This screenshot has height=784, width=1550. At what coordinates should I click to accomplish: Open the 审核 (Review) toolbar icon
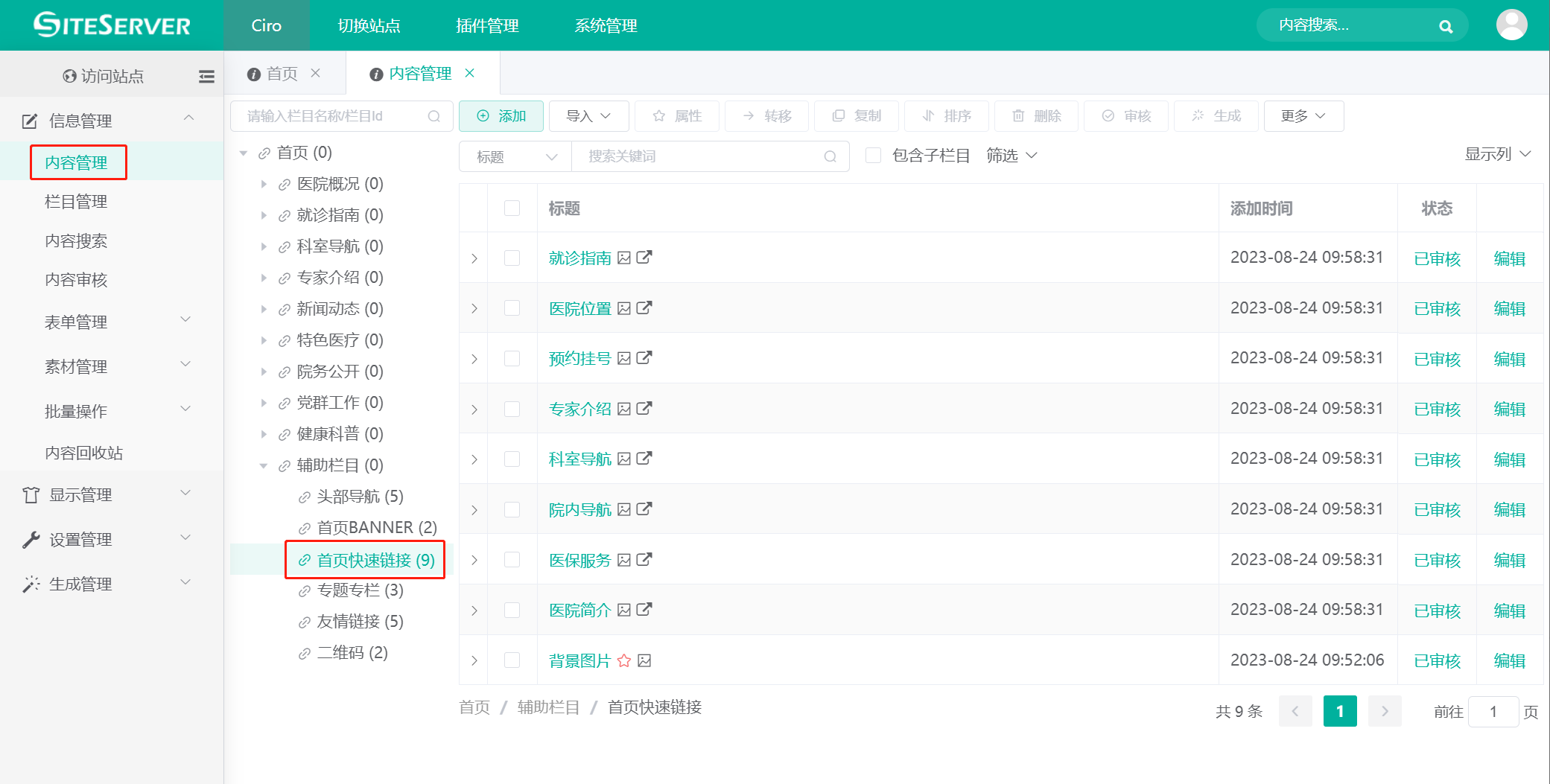click(x=1108, y=115)
